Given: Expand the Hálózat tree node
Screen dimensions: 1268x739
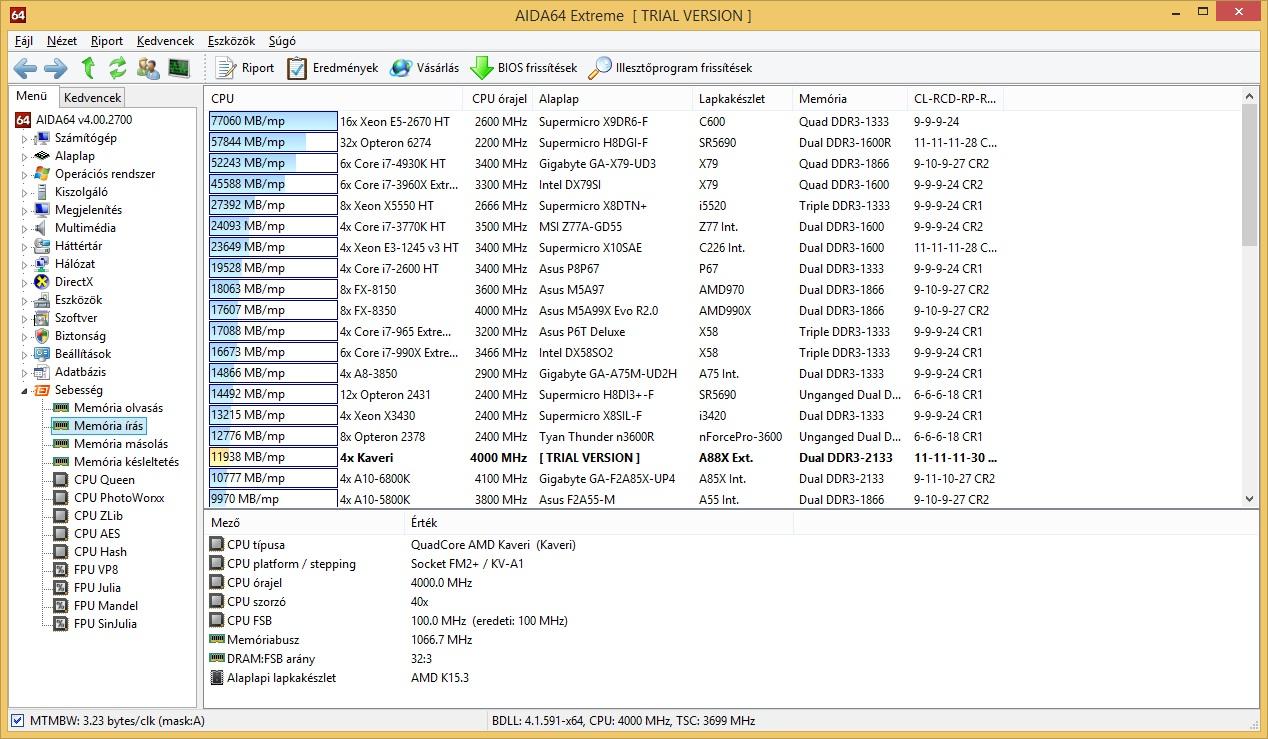Looking at the screenshot, I should tap(24, 264).
